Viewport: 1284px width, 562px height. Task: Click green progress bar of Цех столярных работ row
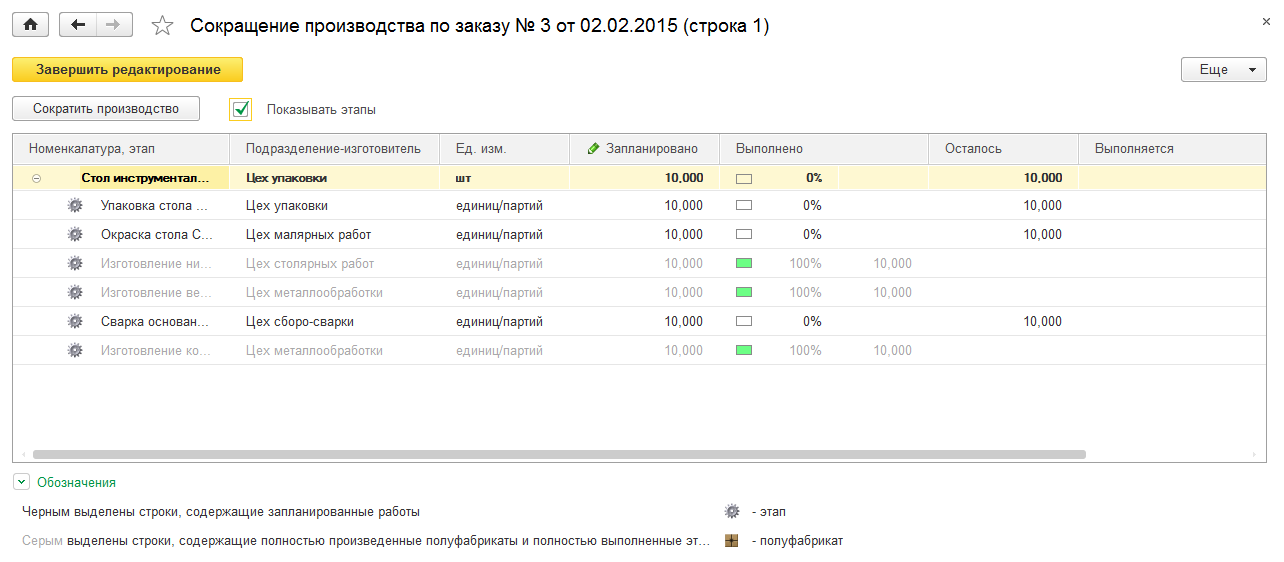[743, 264]
